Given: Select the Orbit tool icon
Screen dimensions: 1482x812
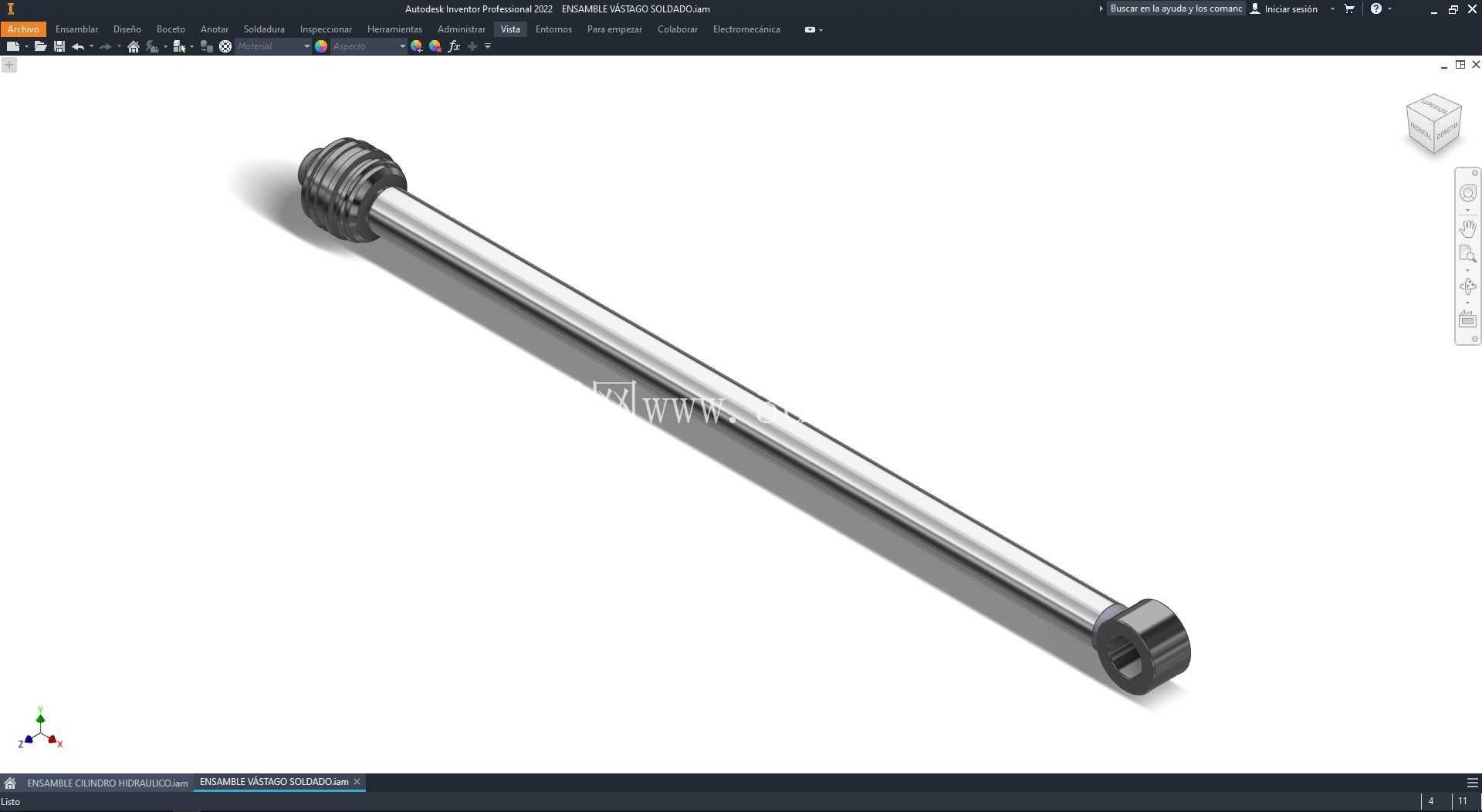Looking at the screenshot, I should (x=1467, y=286).
